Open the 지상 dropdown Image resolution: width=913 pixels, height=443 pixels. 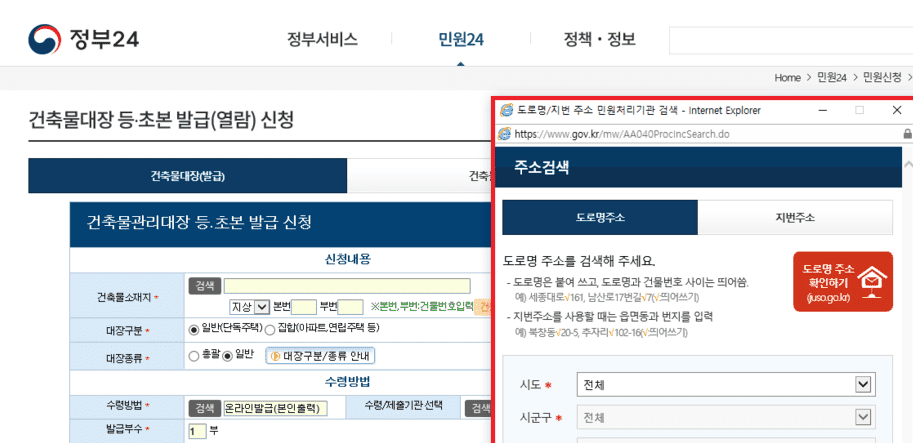pos(250,307)
